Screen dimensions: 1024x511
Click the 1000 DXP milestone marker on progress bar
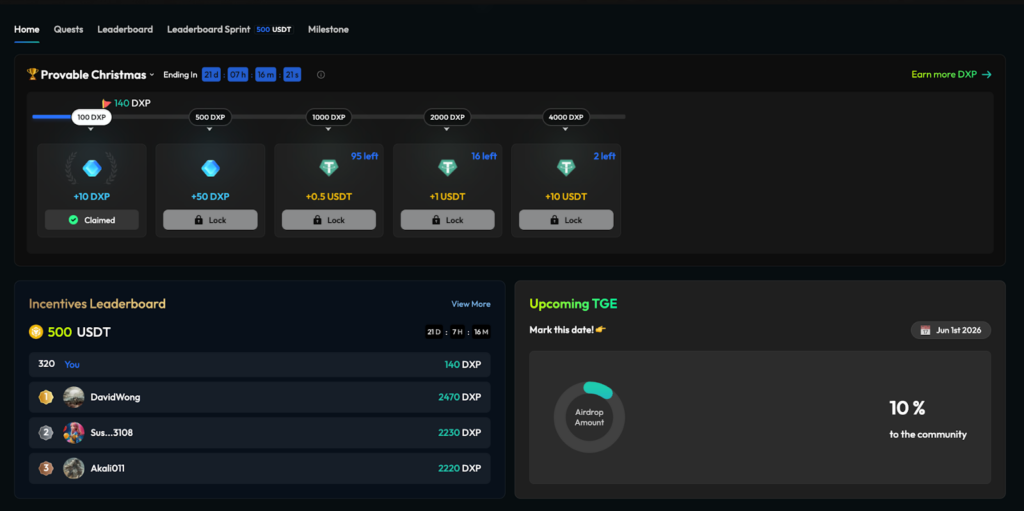click(329, 117)
